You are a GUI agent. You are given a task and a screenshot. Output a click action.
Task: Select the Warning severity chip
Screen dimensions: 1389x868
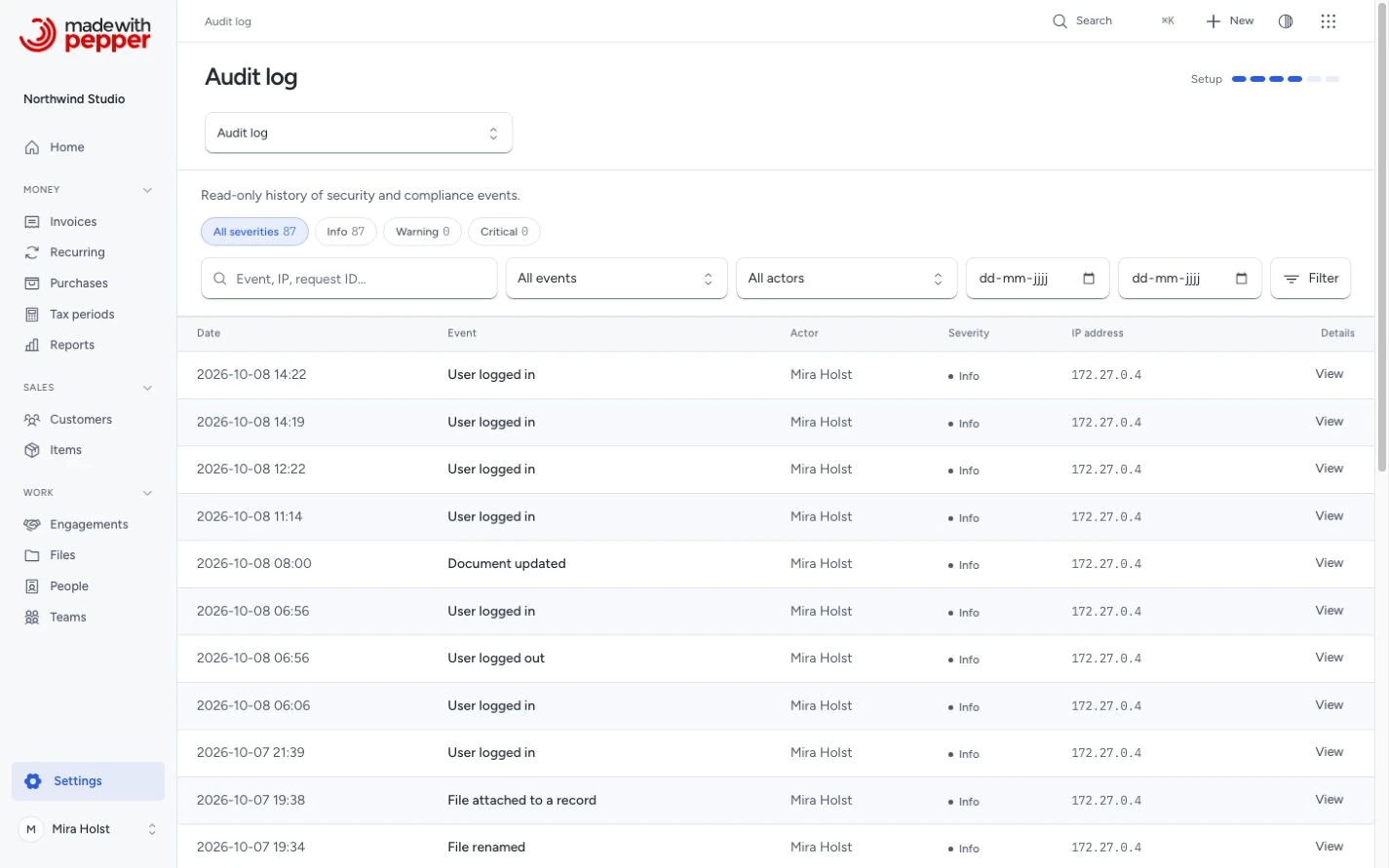coord(423,232)
